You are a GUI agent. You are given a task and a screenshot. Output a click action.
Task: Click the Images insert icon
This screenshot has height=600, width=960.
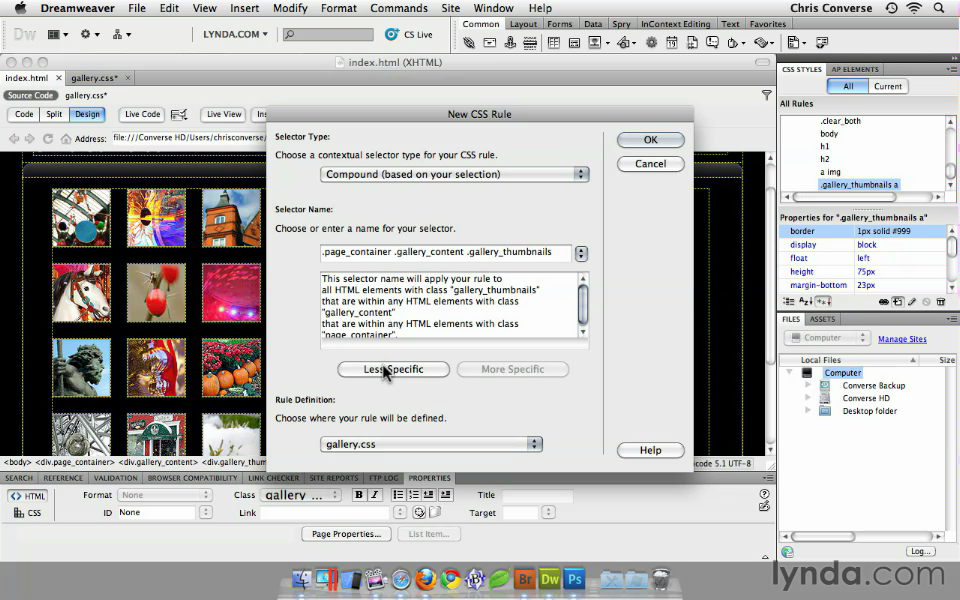[x=594, y=43]
